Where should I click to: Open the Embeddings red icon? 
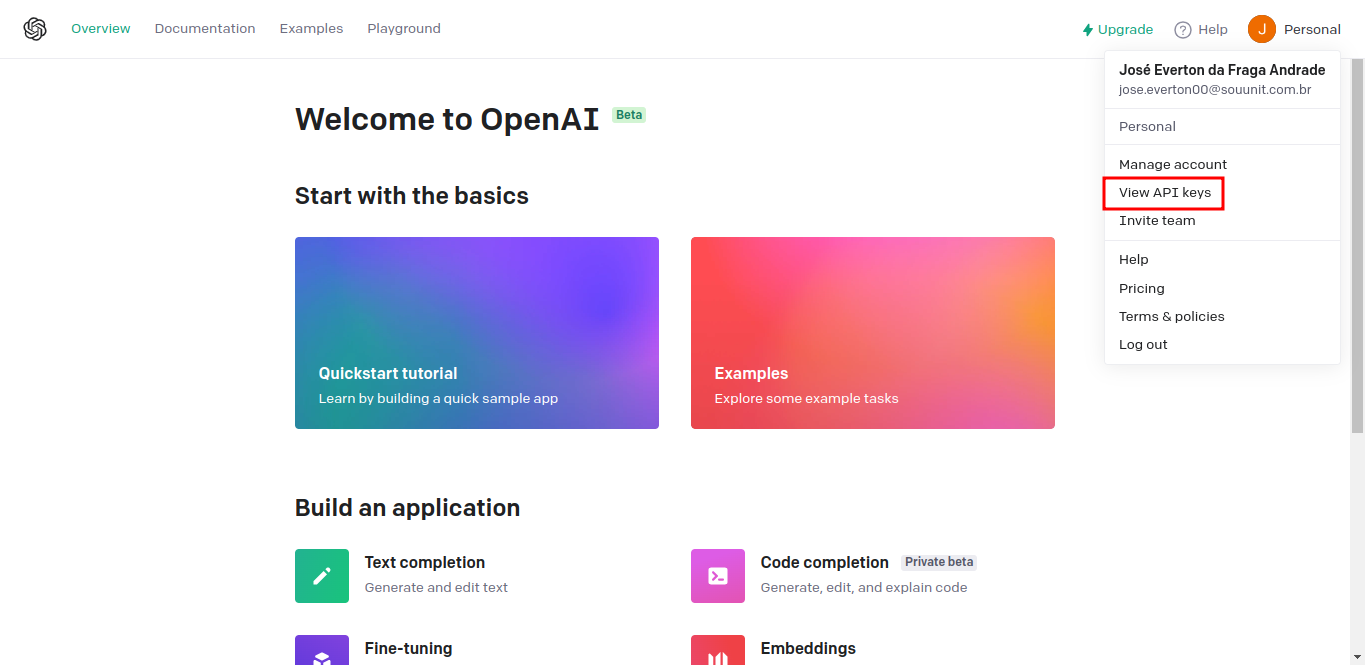tap(718, 650)
